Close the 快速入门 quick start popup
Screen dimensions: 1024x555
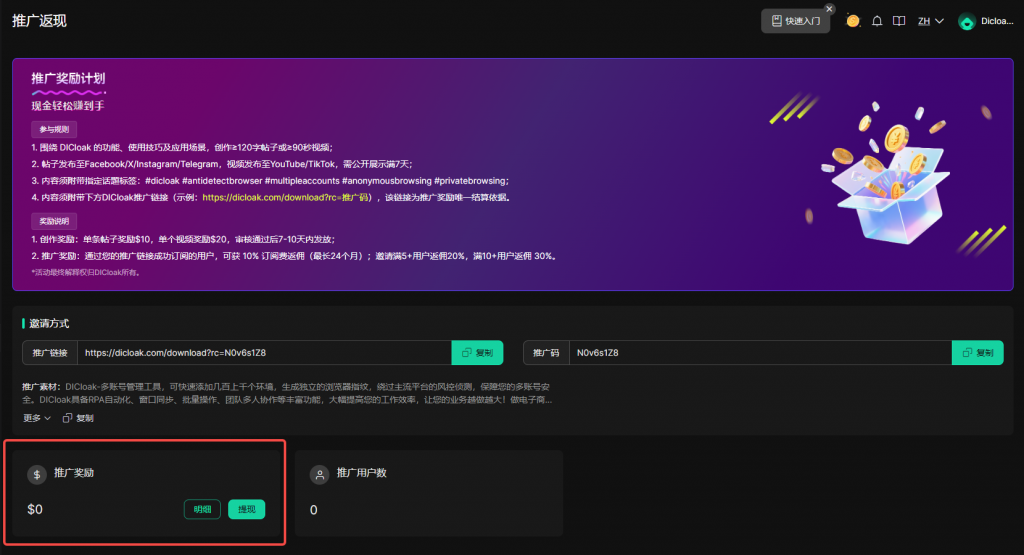[829, 8]
